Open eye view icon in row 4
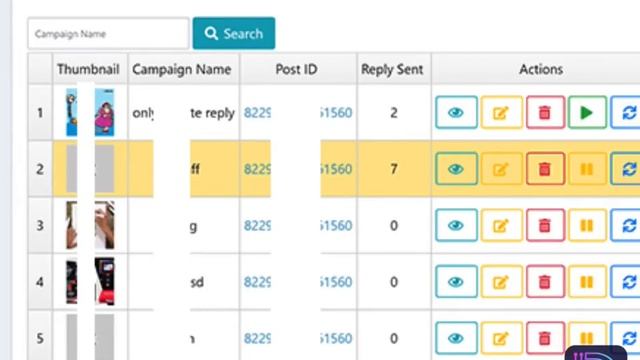The width and height of the screenshot is (640, 360). 456,282
